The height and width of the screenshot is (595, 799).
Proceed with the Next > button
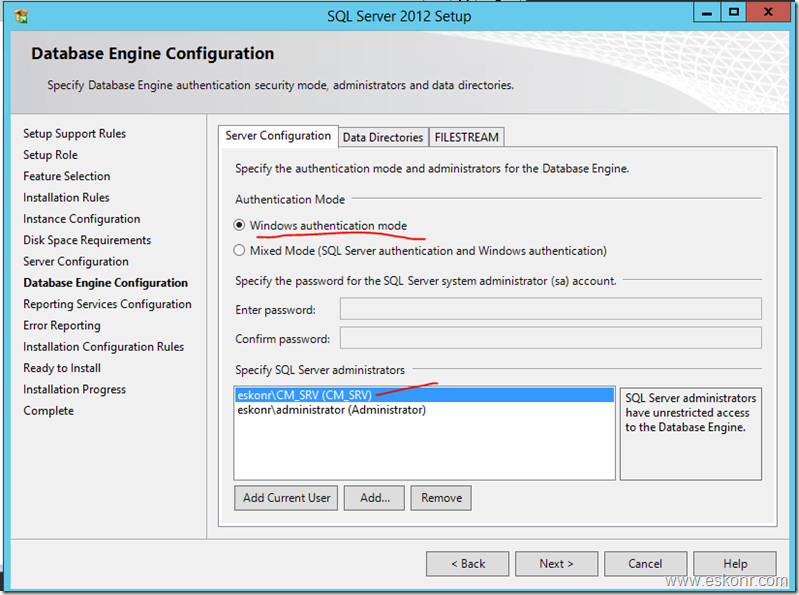pos(556,563)
